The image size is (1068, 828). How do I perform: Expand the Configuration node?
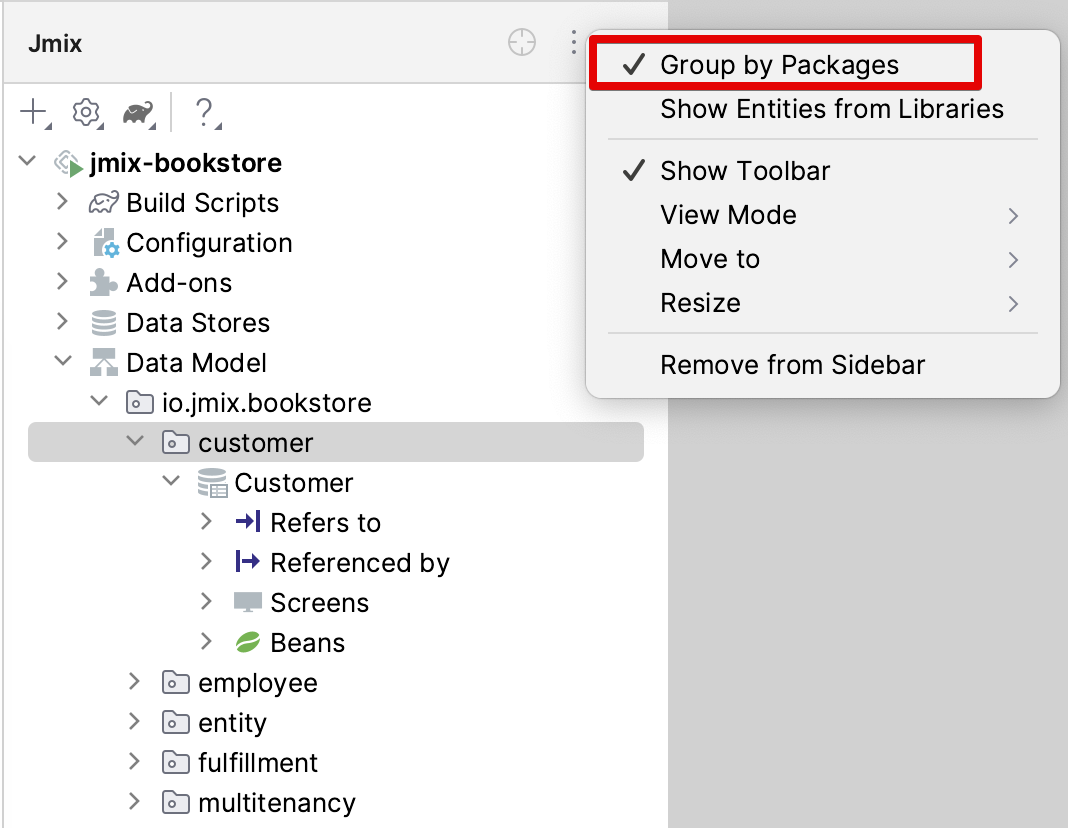click(62, 241)
